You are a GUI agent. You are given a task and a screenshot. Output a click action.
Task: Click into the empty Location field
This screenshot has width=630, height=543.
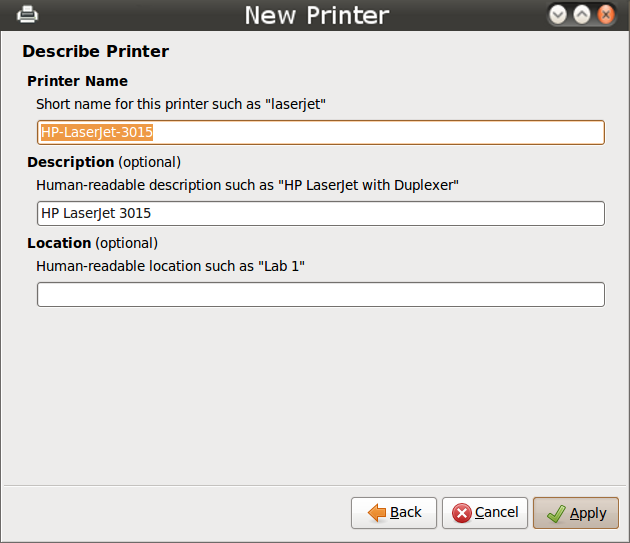tap(321, 295)
